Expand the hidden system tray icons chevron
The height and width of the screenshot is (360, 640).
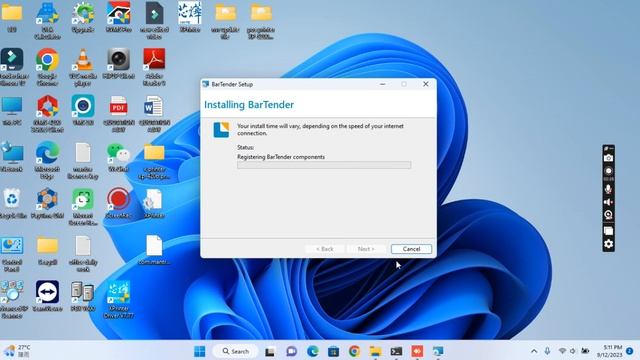pyautogui.click(x=534, y=351)
